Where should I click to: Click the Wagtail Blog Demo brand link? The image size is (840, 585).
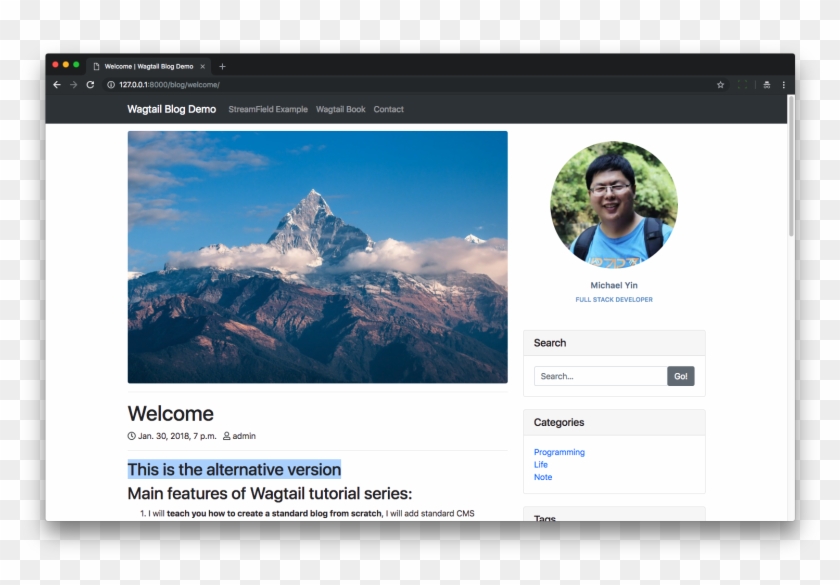pos(171,109)
